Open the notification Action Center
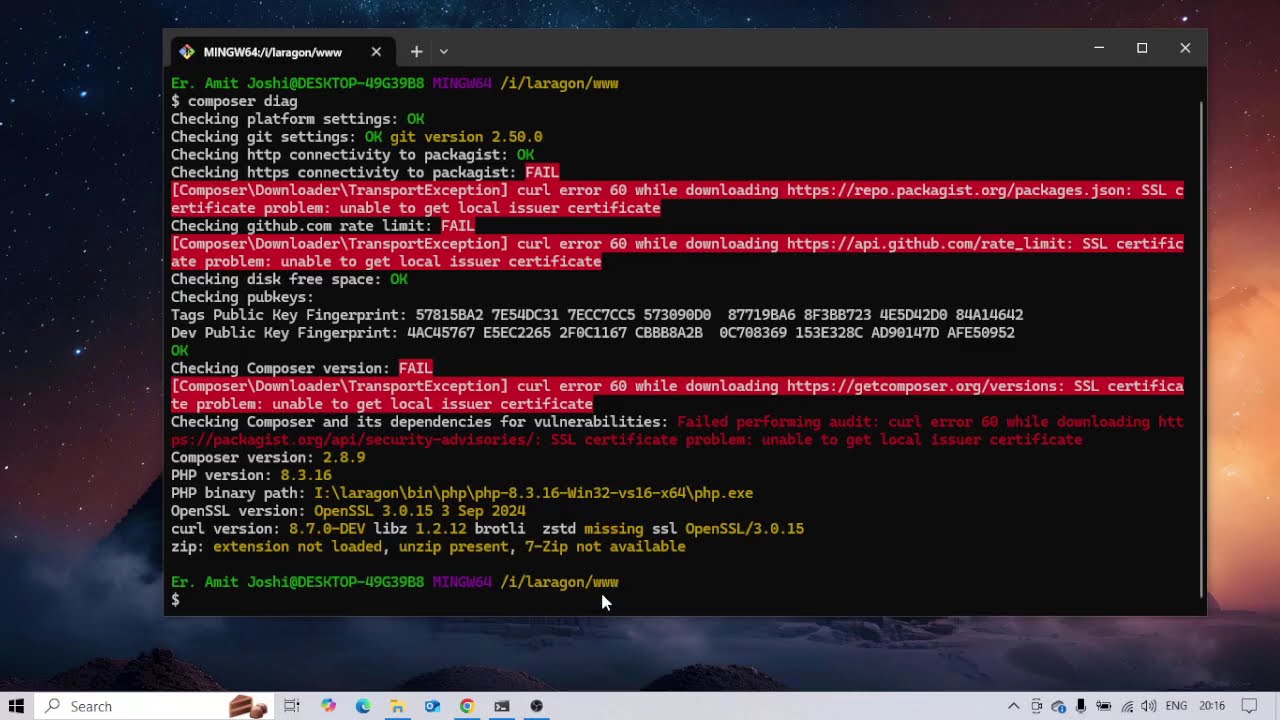This screenshot has width=1280, height=720. (x=1249, y=706)
